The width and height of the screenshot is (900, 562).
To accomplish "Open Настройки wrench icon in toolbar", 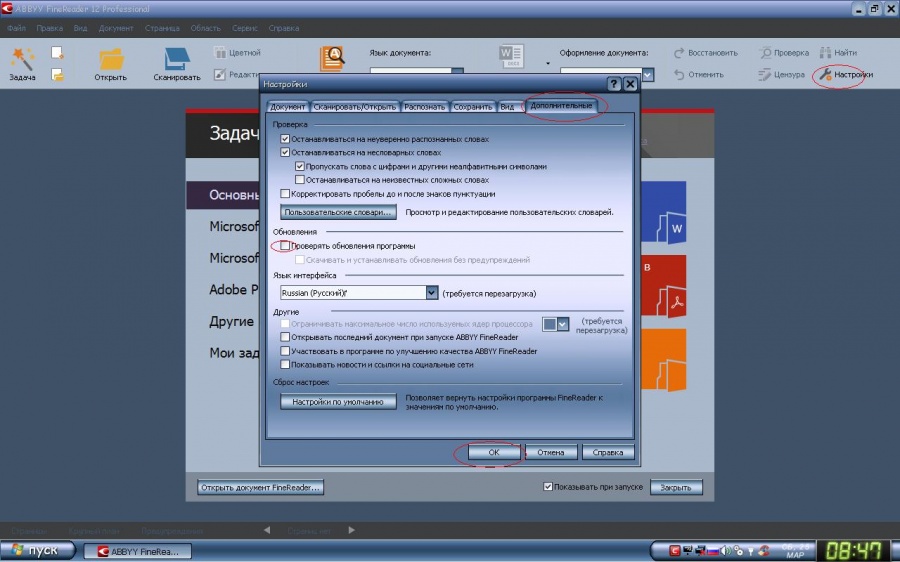I will coord(825,74).
